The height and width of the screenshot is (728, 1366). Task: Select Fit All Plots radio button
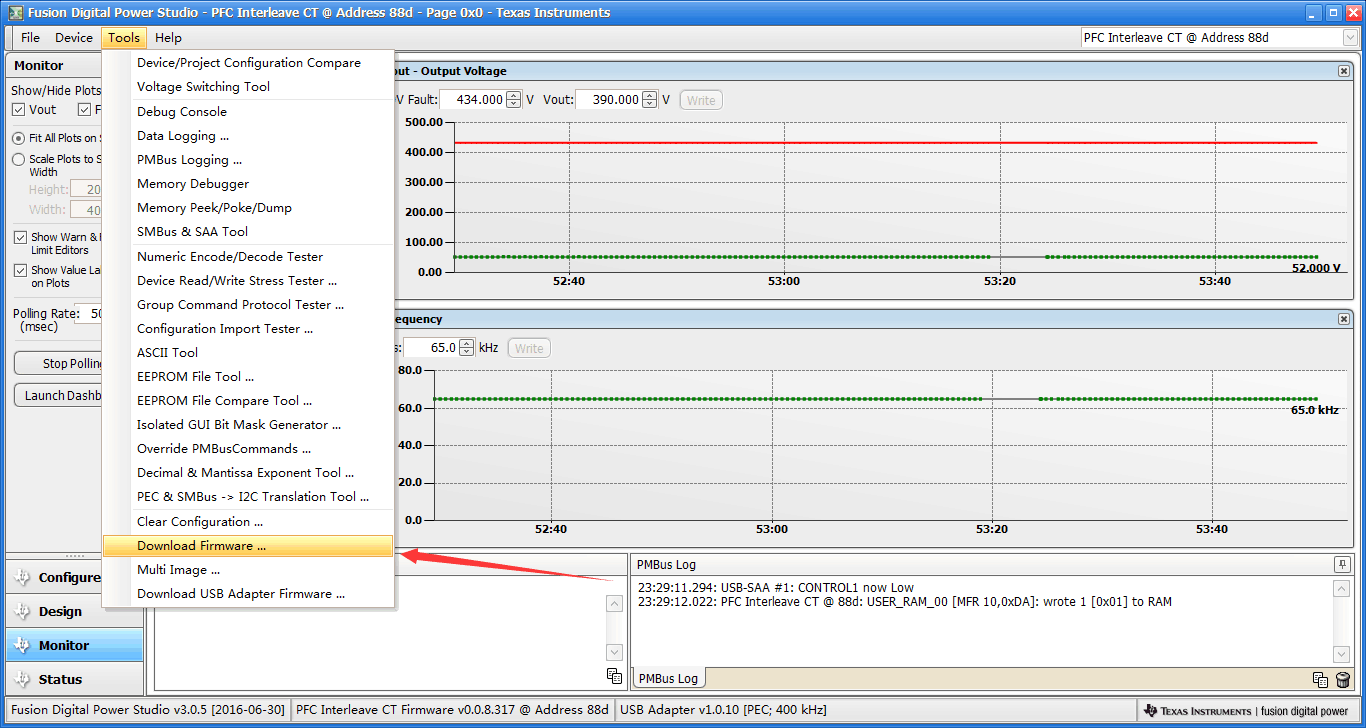tap(18, 138)
